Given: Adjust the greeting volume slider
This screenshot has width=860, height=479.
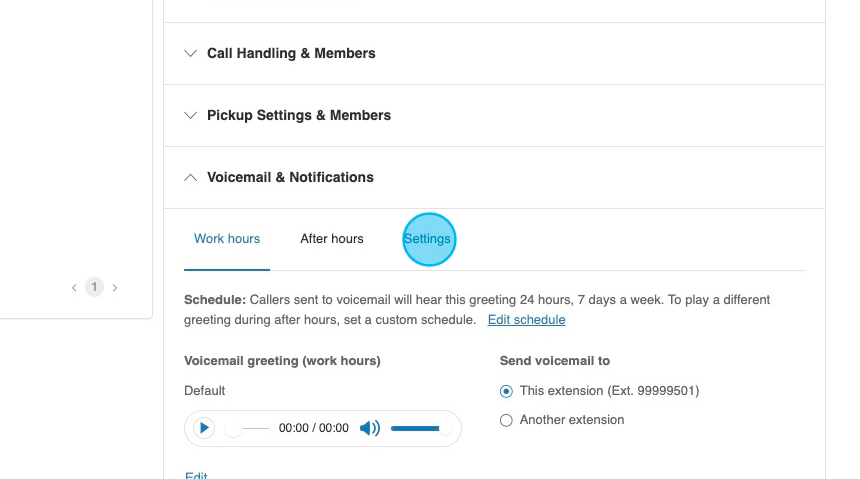Looking at the screenshot, I should coord(415,428).
